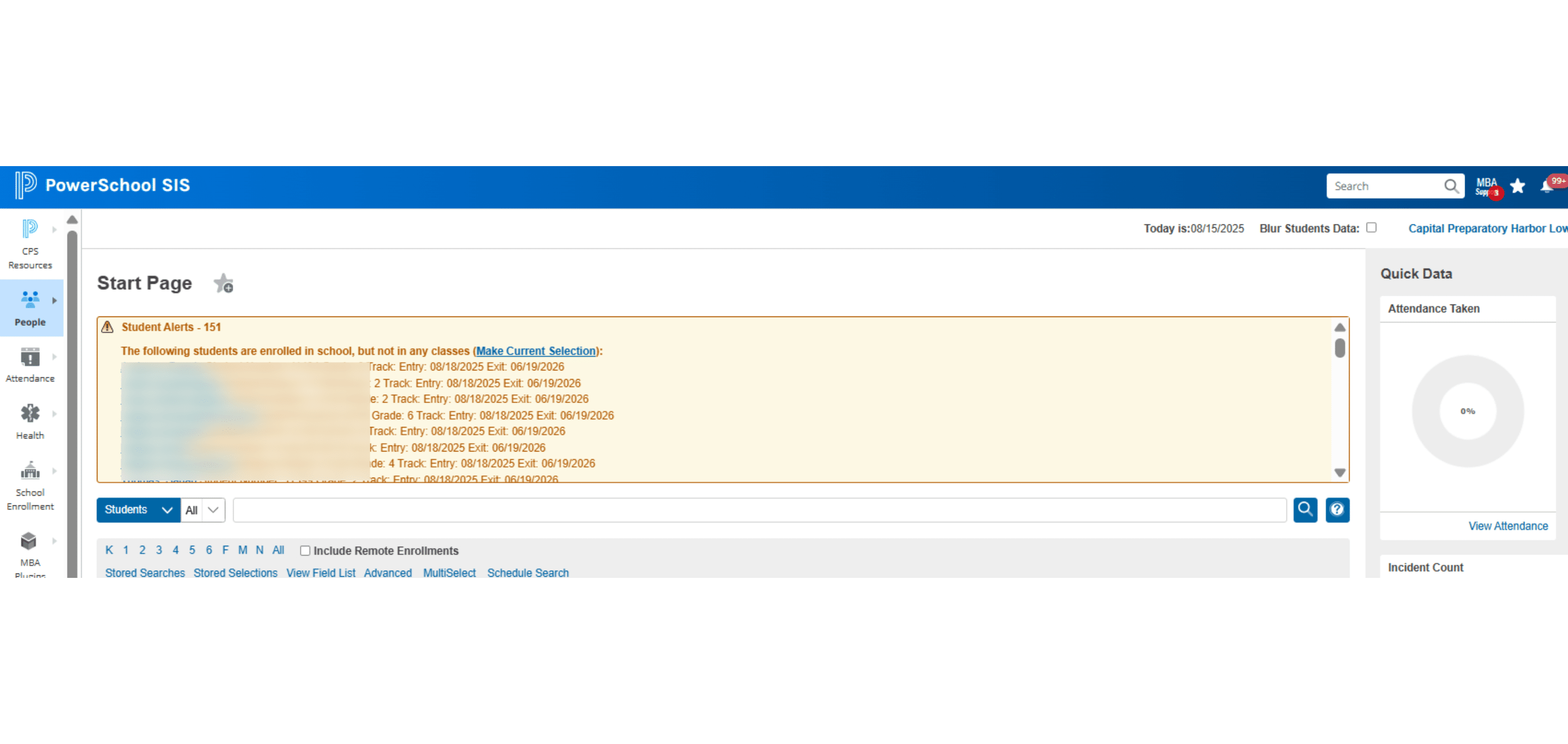Click the Student Alerts scrollbar thumb
The height and width of the screenshot is (744, 1568).
point(1340,348)
